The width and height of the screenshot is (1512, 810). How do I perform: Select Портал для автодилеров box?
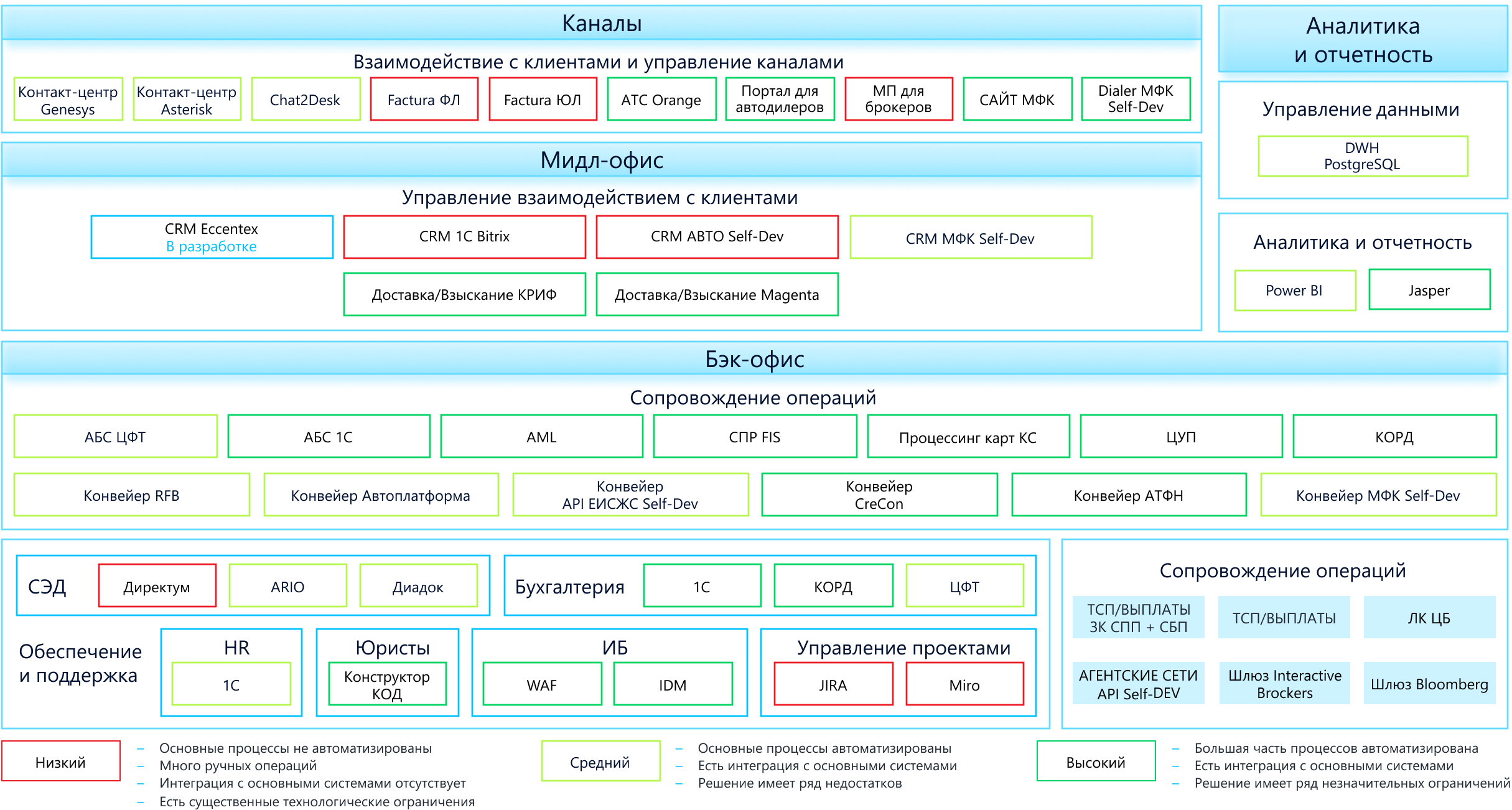pos(780,100)
